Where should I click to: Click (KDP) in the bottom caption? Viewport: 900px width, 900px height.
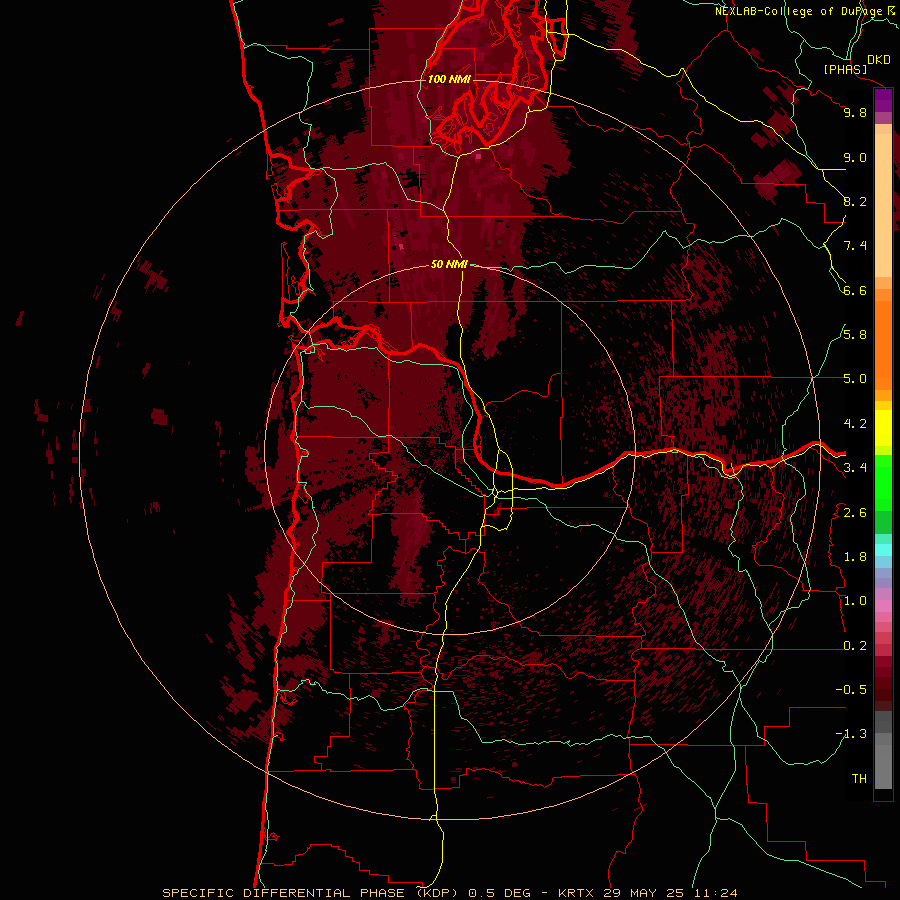click(x=439, y=893)
